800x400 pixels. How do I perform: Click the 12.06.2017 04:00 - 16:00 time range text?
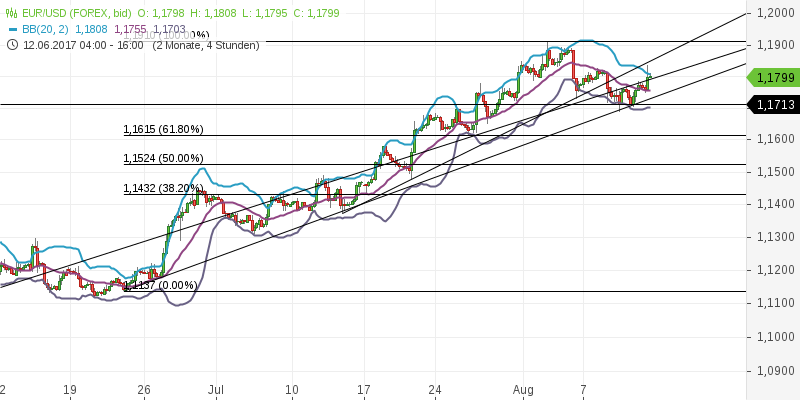pyautogui.click(x=83, y=45)
